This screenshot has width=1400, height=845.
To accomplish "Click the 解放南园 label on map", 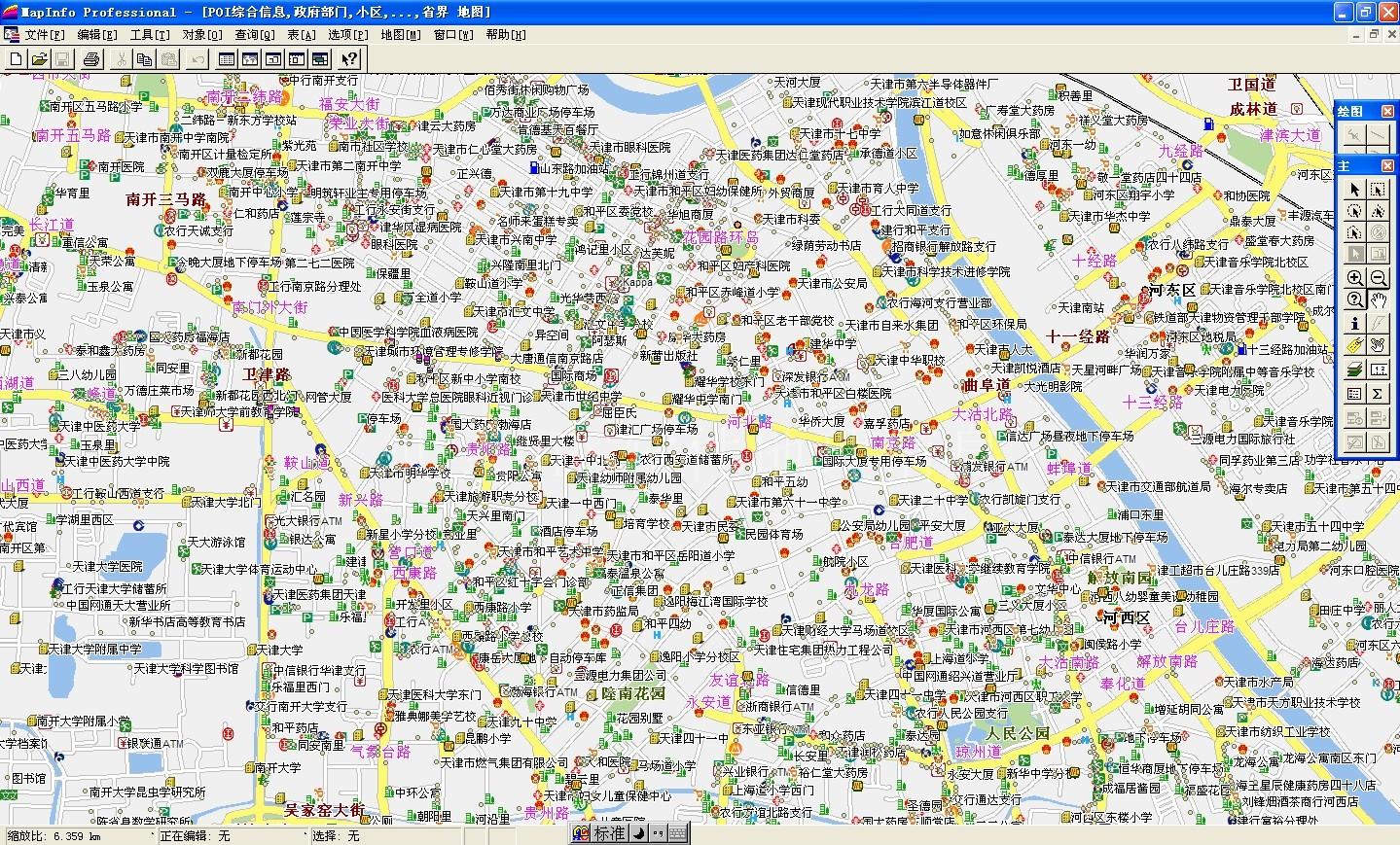I will point(1119,578).
